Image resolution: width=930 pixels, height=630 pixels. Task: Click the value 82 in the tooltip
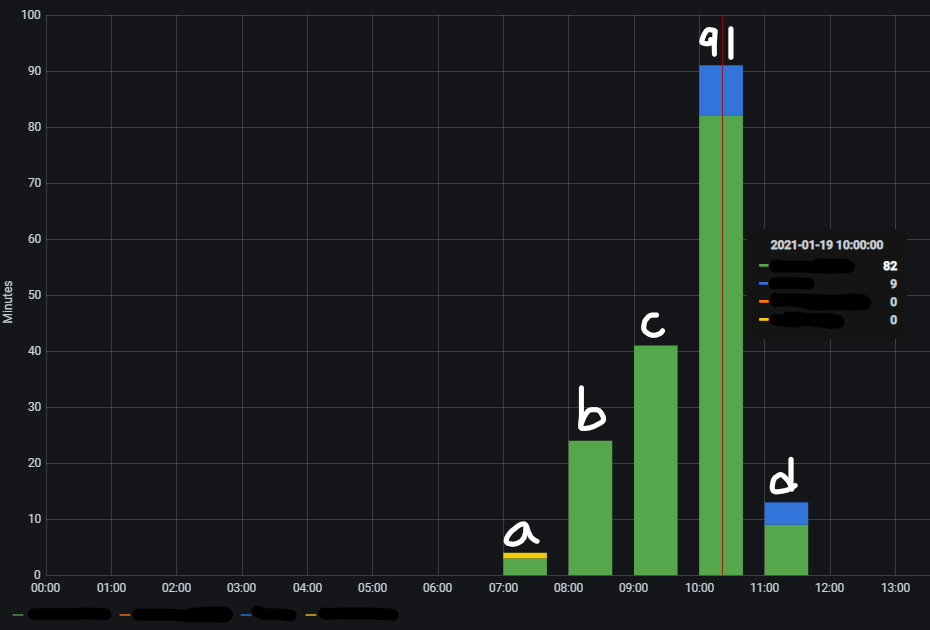[890, 266]
